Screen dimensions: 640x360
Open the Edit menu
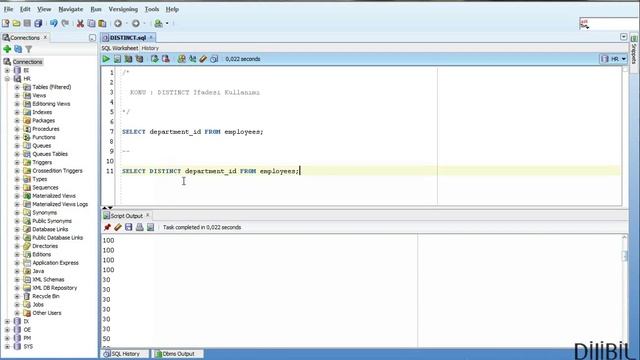(x=25, y=9)
